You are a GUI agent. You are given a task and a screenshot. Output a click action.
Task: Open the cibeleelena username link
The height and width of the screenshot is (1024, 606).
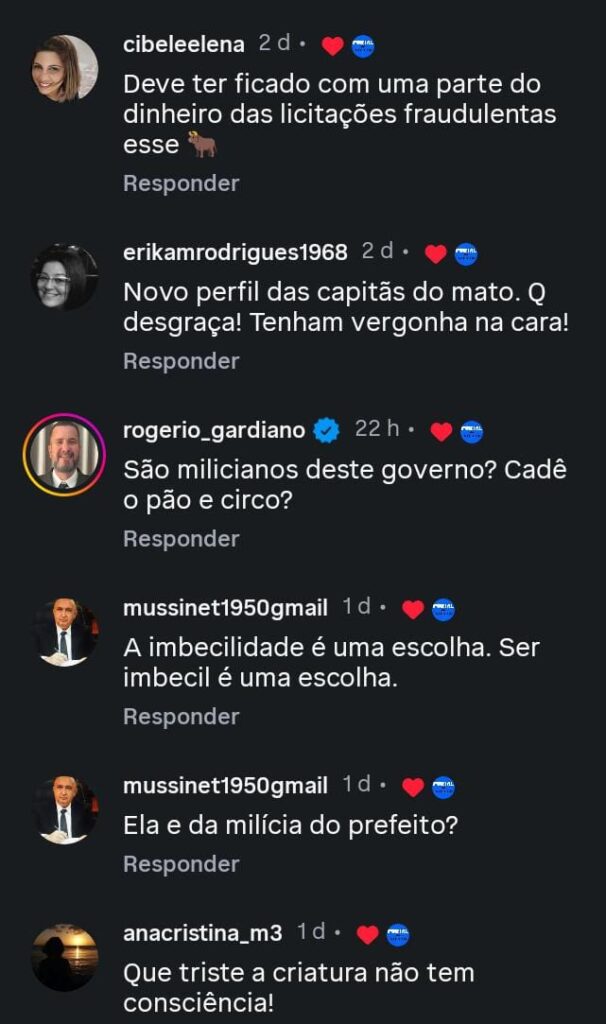pyautogui.click(x=184, y=44)
